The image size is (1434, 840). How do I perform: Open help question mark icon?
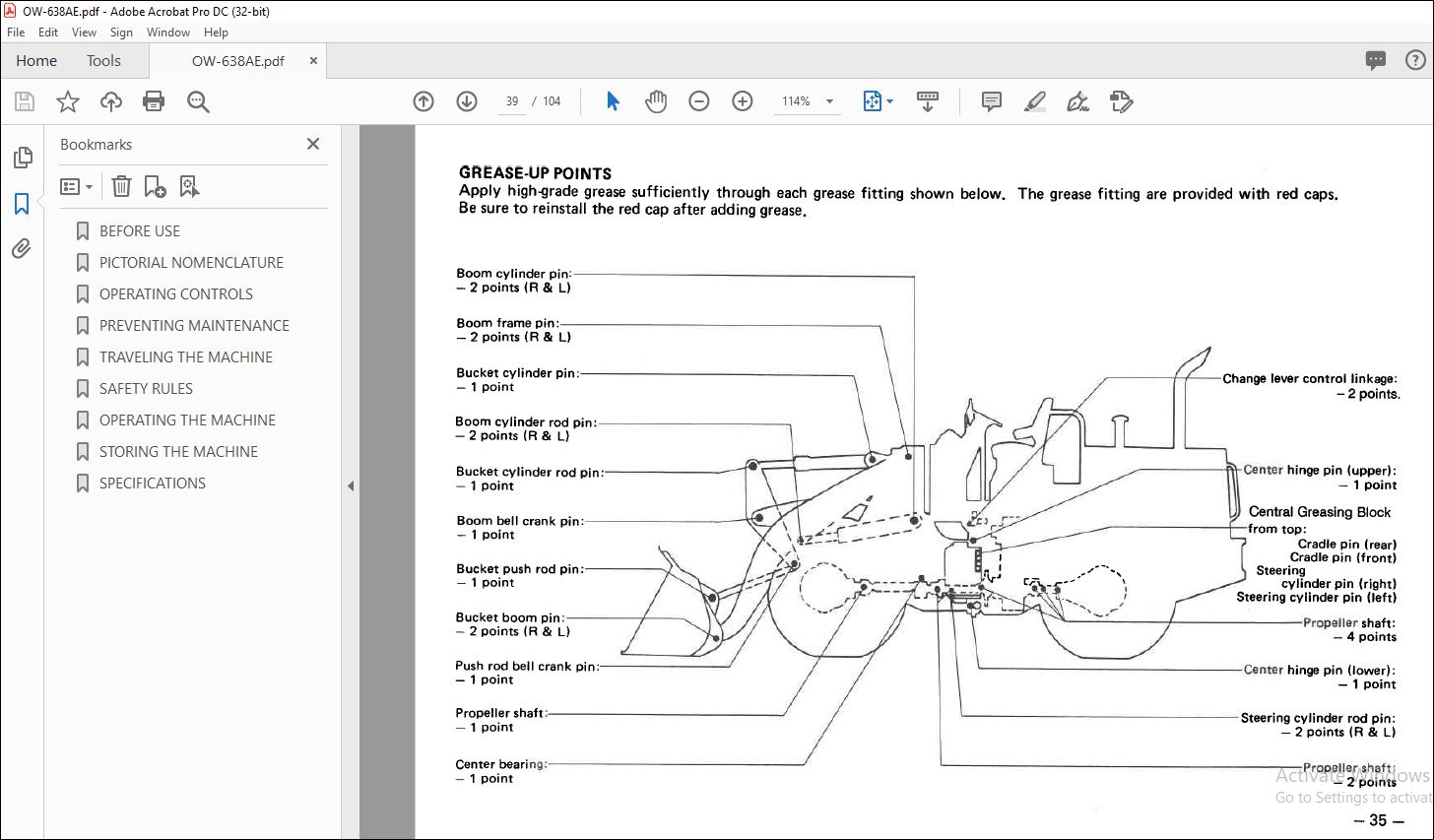(1414, 61)
